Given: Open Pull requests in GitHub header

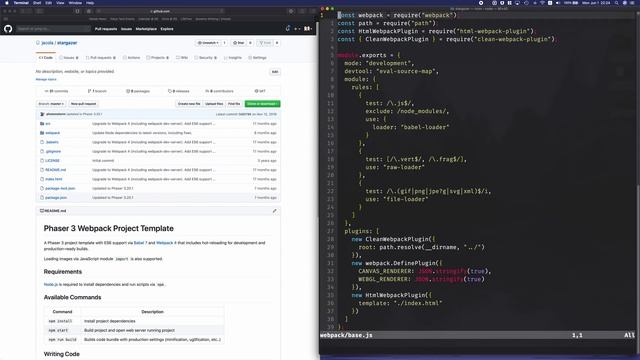Looking at the screenshot, I should [x=106, y=29].
